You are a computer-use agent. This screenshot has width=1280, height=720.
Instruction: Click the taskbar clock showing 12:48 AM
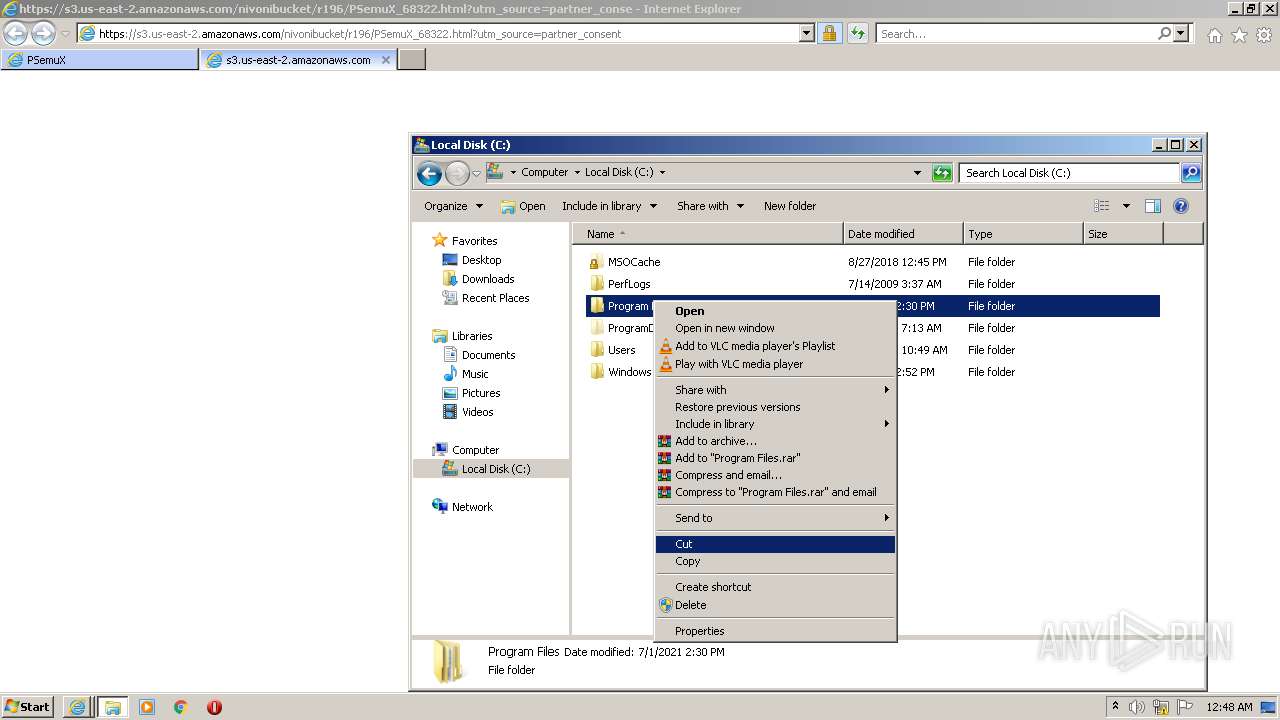tap(1229, 707)
